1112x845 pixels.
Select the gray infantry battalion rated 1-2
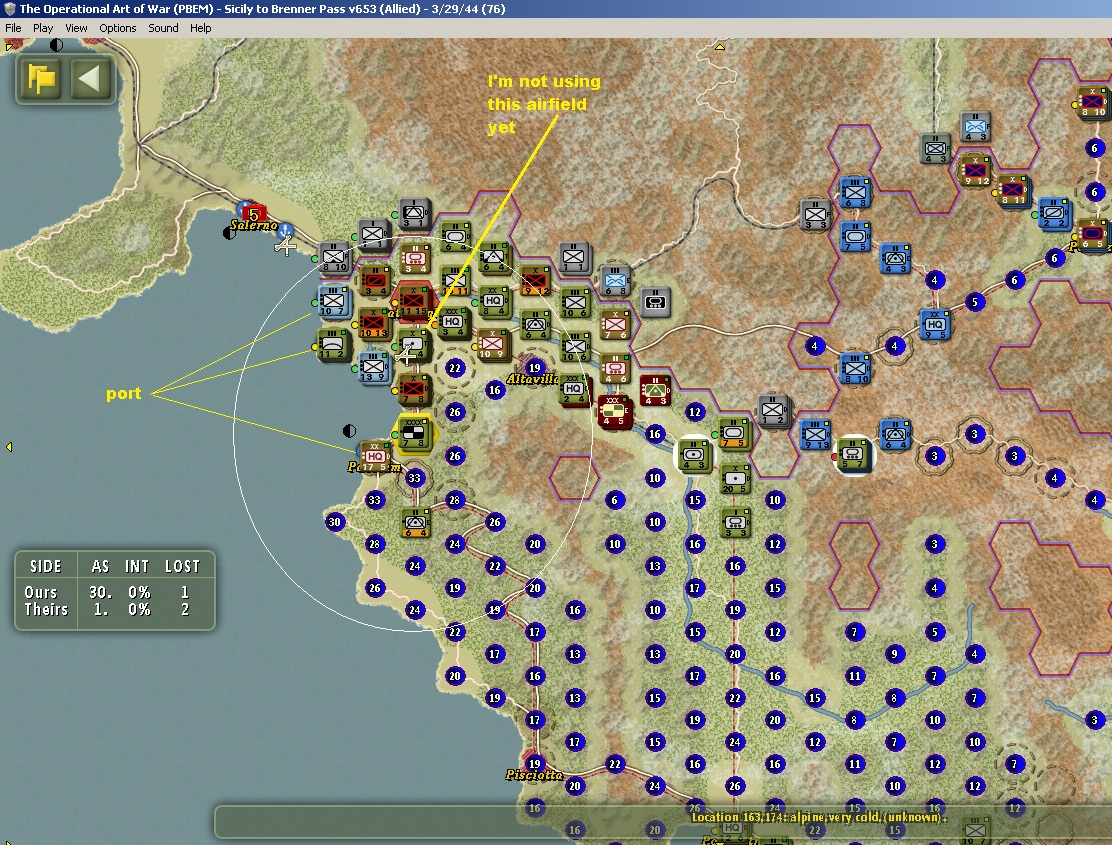tap(773, 410)
